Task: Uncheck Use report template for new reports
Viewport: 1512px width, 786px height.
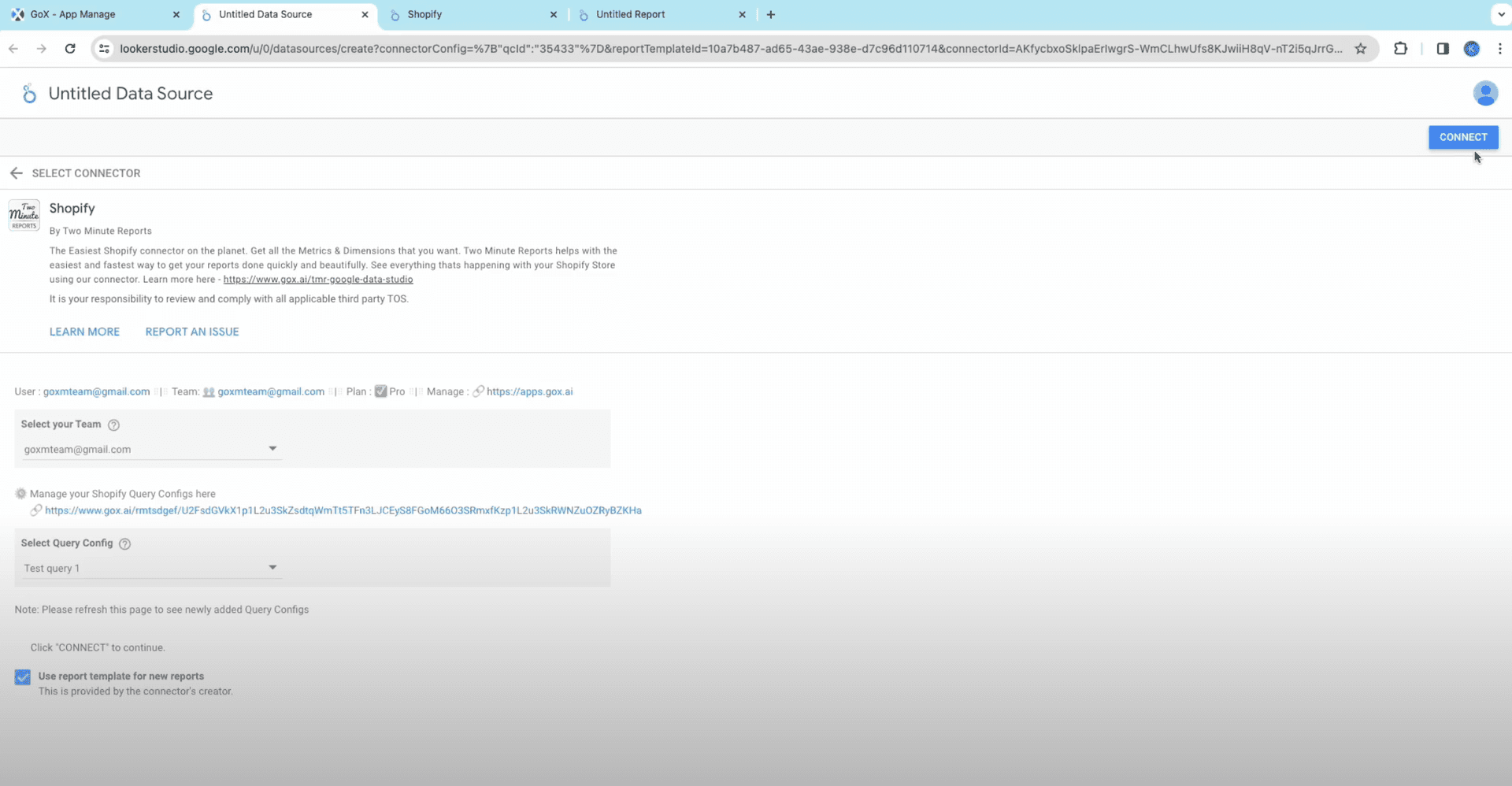Action: tap(23, 677)
